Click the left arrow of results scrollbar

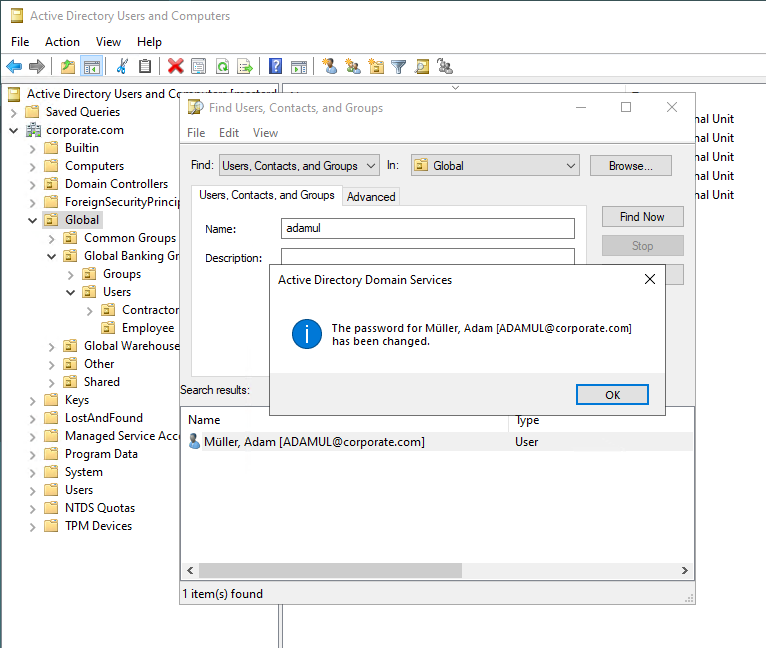190,570
